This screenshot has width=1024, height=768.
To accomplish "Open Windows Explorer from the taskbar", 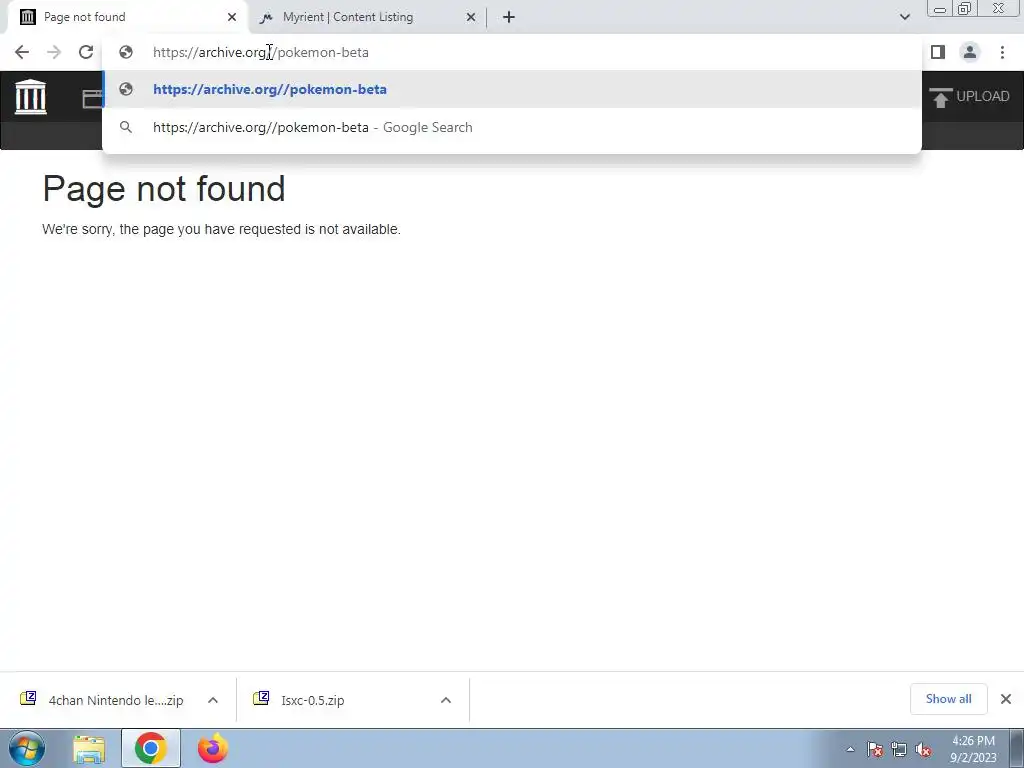I will click(89, 748).
